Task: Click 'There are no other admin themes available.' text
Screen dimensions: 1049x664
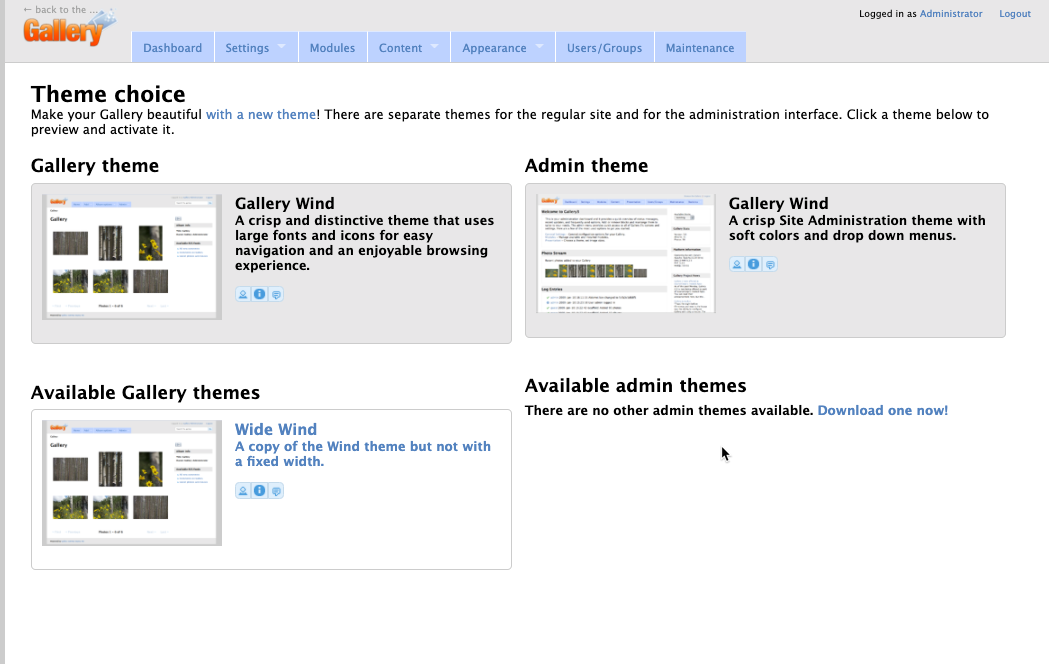Action: [669, 411]
